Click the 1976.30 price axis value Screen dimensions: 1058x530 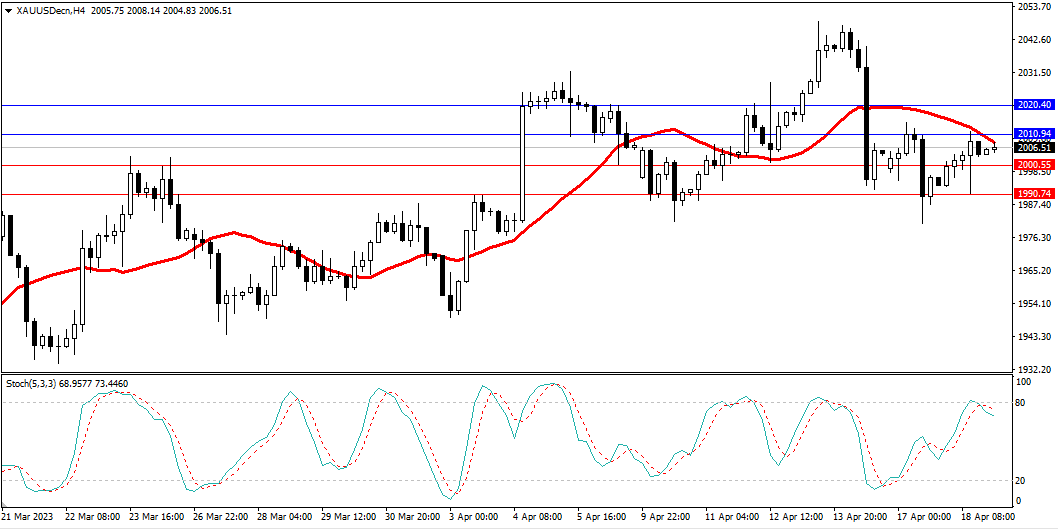pos(1035,238)
